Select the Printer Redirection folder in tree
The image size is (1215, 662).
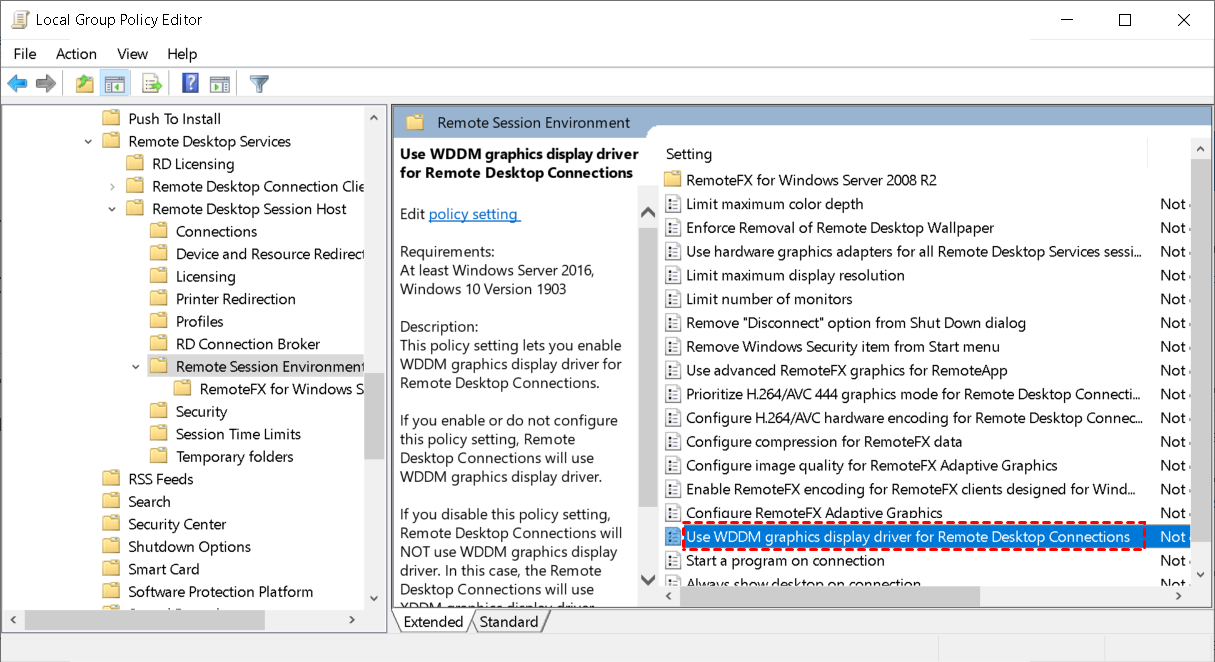click(x=235, y=299)
